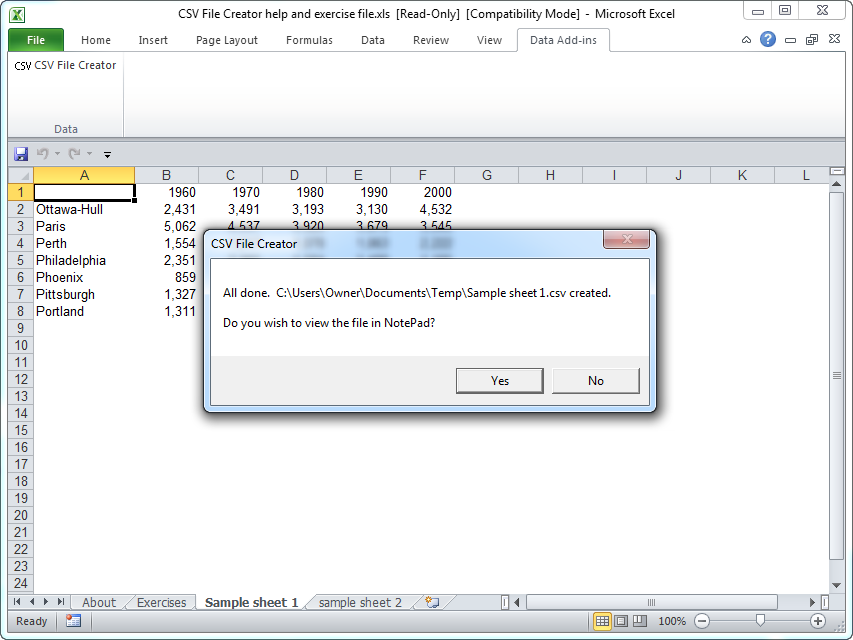The image size is (853, 640).
Task: Click the Excel application icon in title bar
Action: pyautogui.click(x=17, y=15)
